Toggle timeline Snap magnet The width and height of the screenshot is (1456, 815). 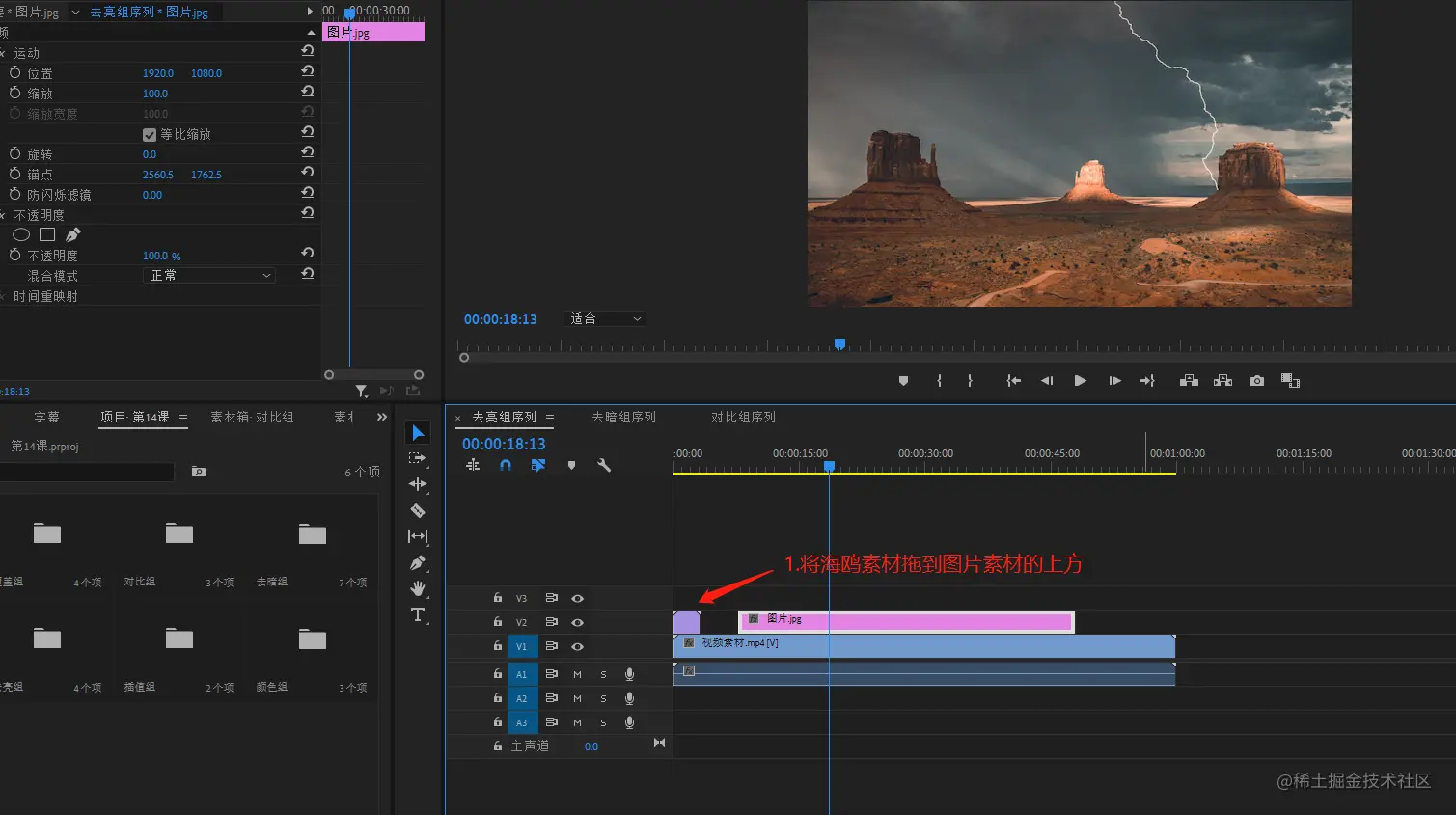(x=506, y=465)
